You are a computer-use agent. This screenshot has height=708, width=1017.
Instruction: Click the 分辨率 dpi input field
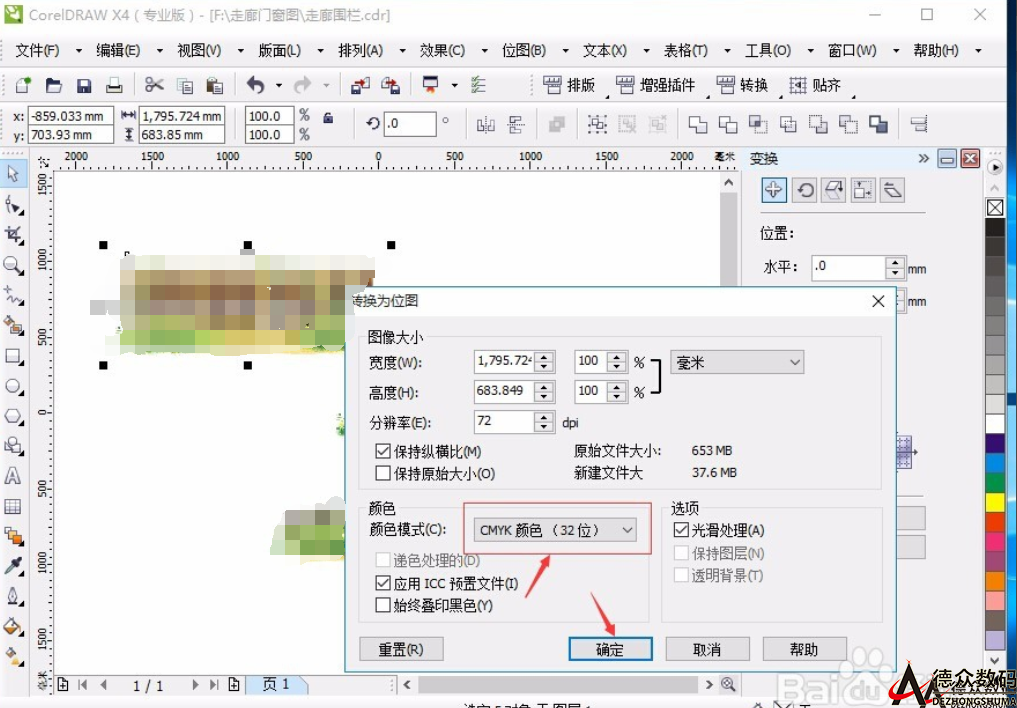click(503, 422)
